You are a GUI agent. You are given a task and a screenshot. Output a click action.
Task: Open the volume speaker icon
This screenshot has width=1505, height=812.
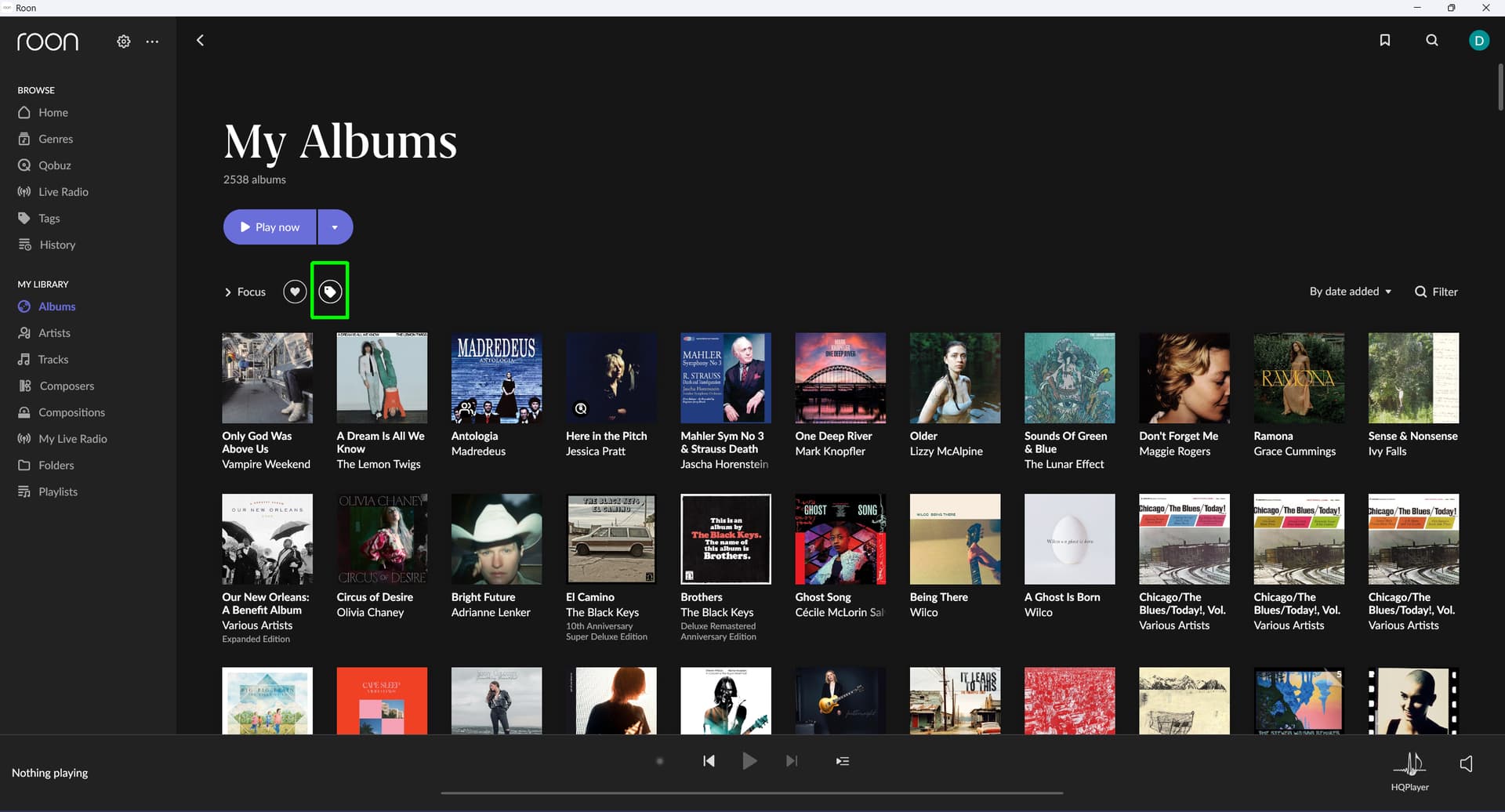1466,763
